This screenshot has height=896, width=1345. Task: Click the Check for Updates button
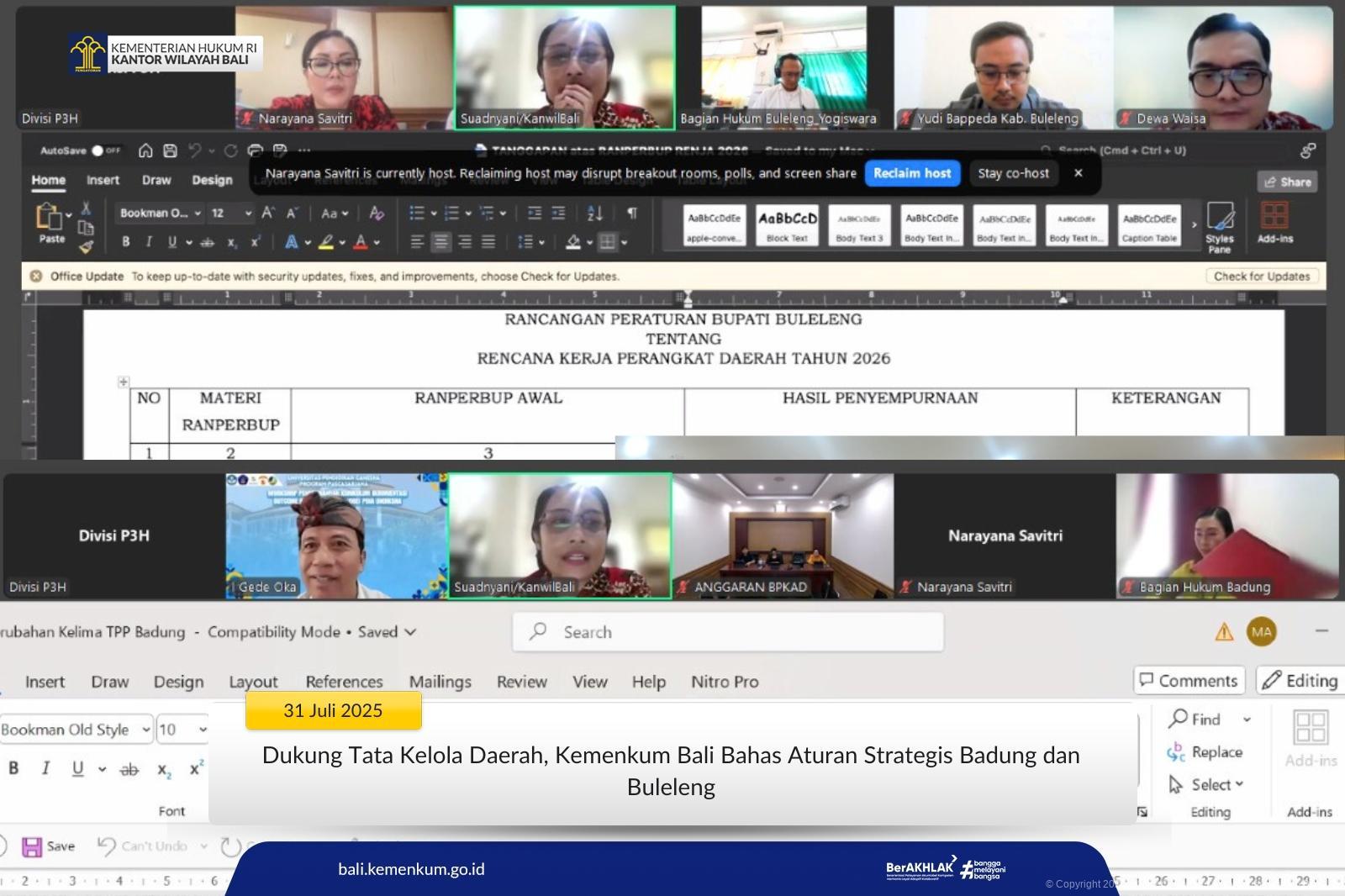1261,276
